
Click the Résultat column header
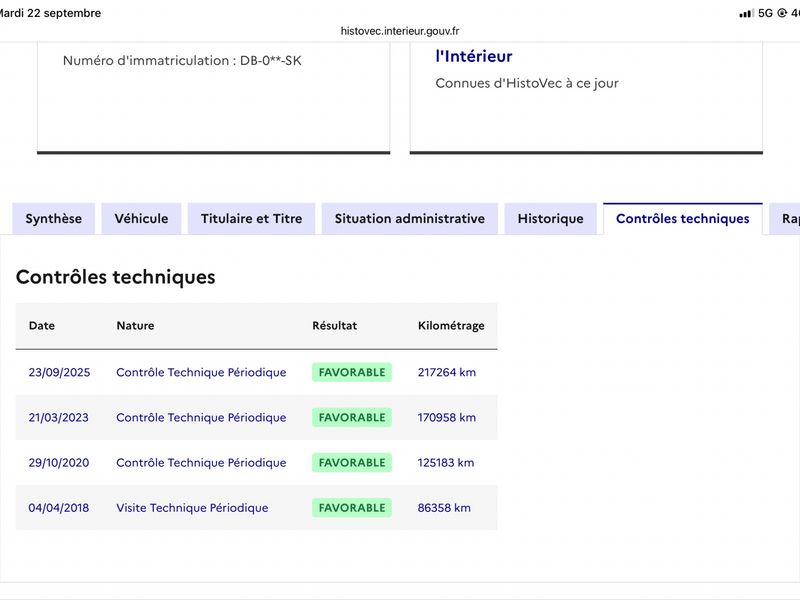click(335, 326)
